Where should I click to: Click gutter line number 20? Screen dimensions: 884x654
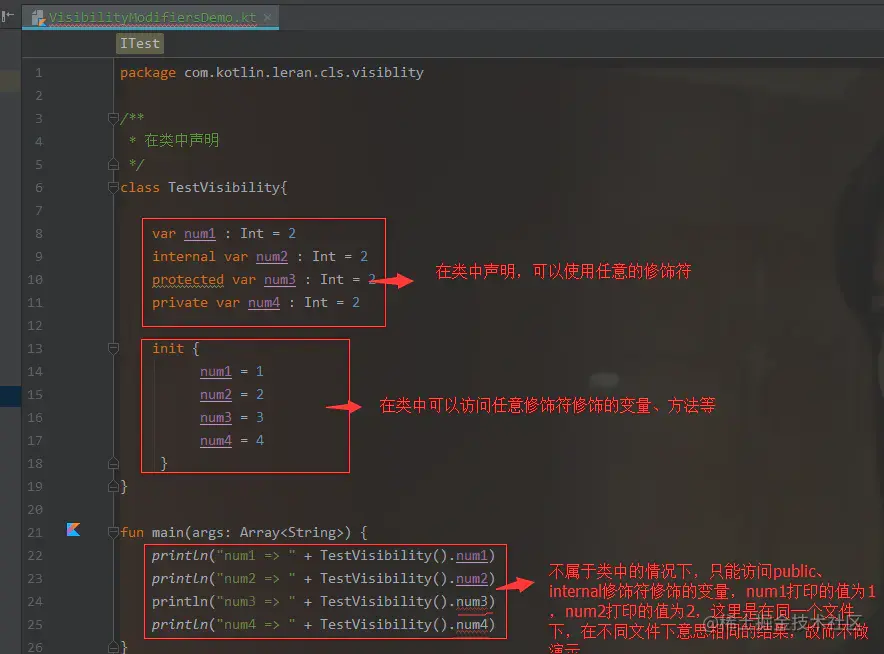[35, 510]
